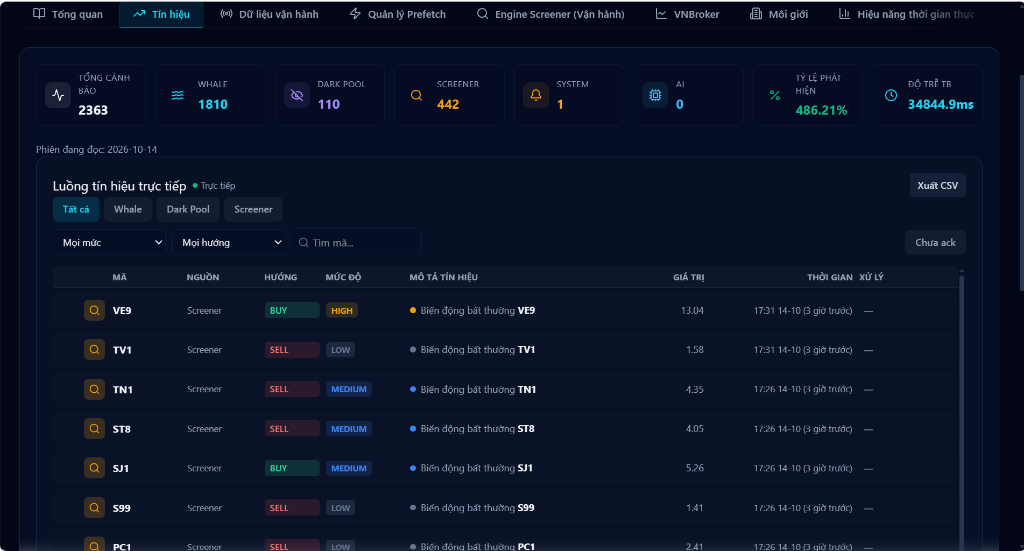
Task: Click the bell icon in System card
Action: coord(536,95)
